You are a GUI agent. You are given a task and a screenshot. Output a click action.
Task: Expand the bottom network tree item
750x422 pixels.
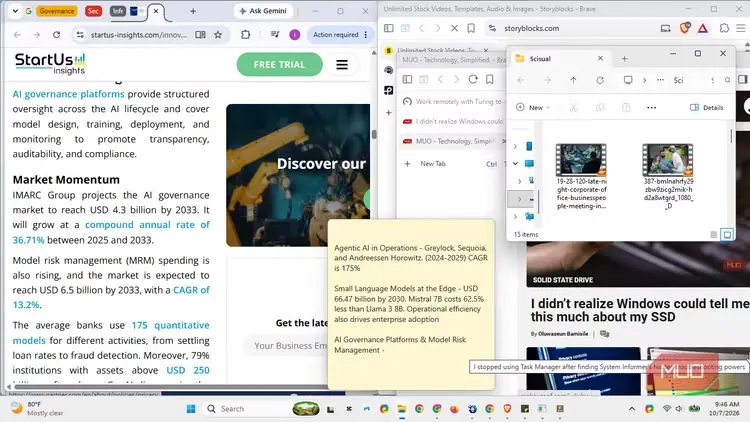point(515,217)
